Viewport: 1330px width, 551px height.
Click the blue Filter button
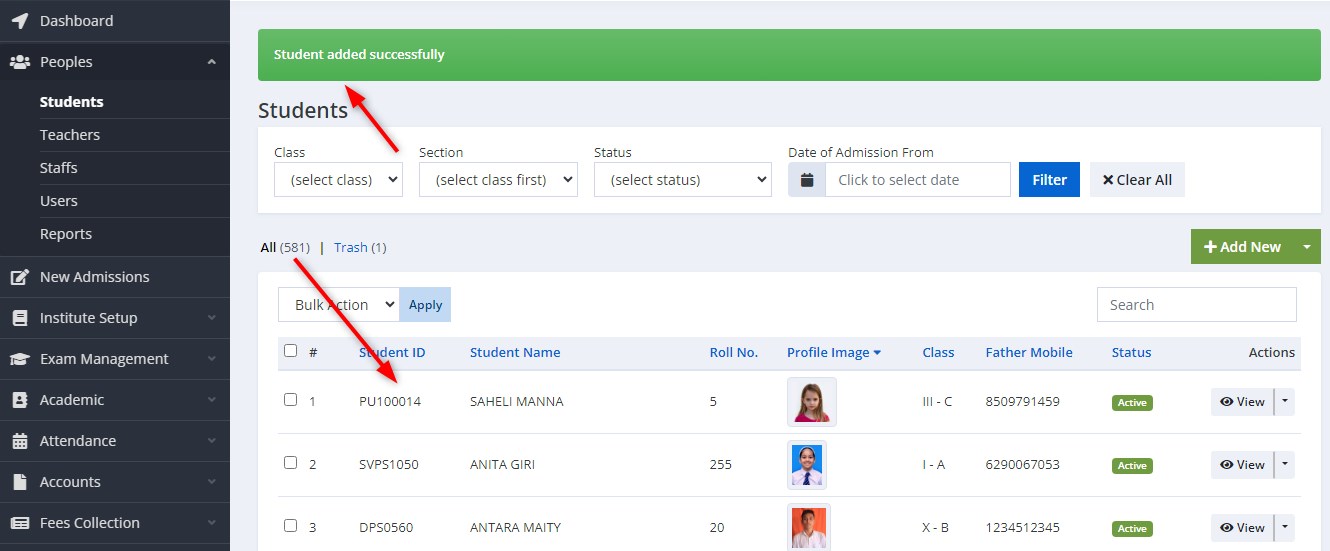coord(1049,180)
